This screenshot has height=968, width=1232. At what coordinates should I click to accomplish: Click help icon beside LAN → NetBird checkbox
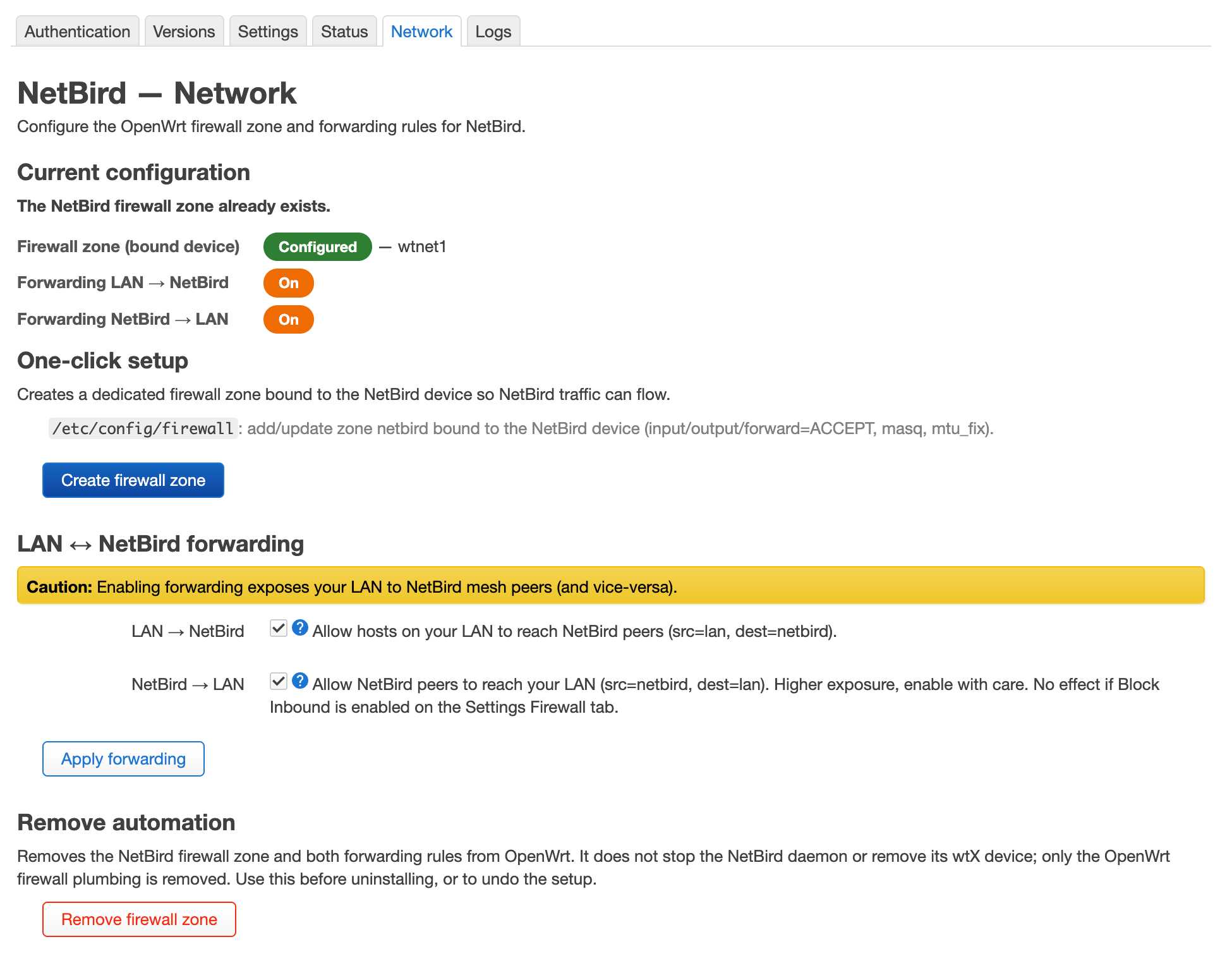click(300, 627)
